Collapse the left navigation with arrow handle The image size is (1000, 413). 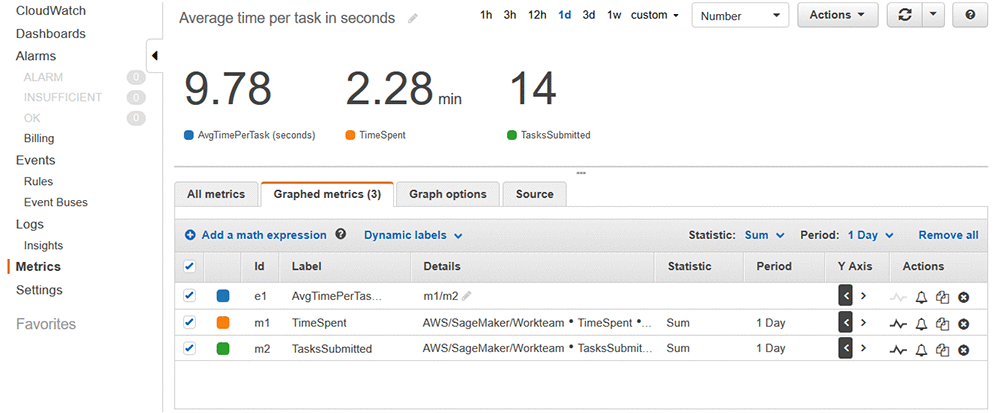[154, 56]
